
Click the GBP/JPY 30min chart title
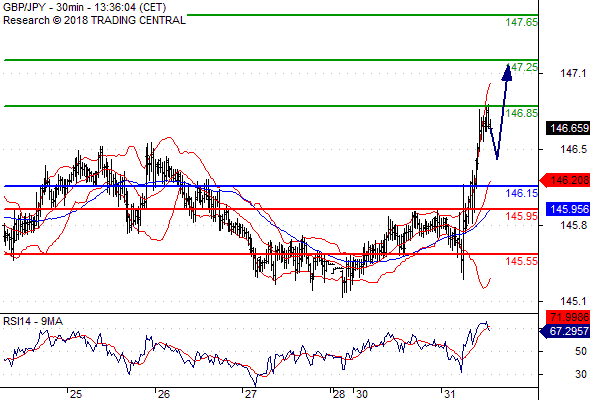tap(85, 7)
